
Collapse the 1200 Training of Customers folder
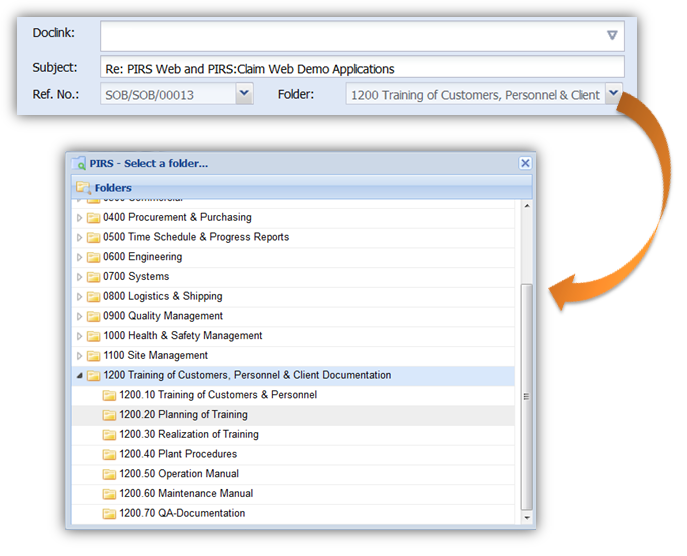point(80,376)
